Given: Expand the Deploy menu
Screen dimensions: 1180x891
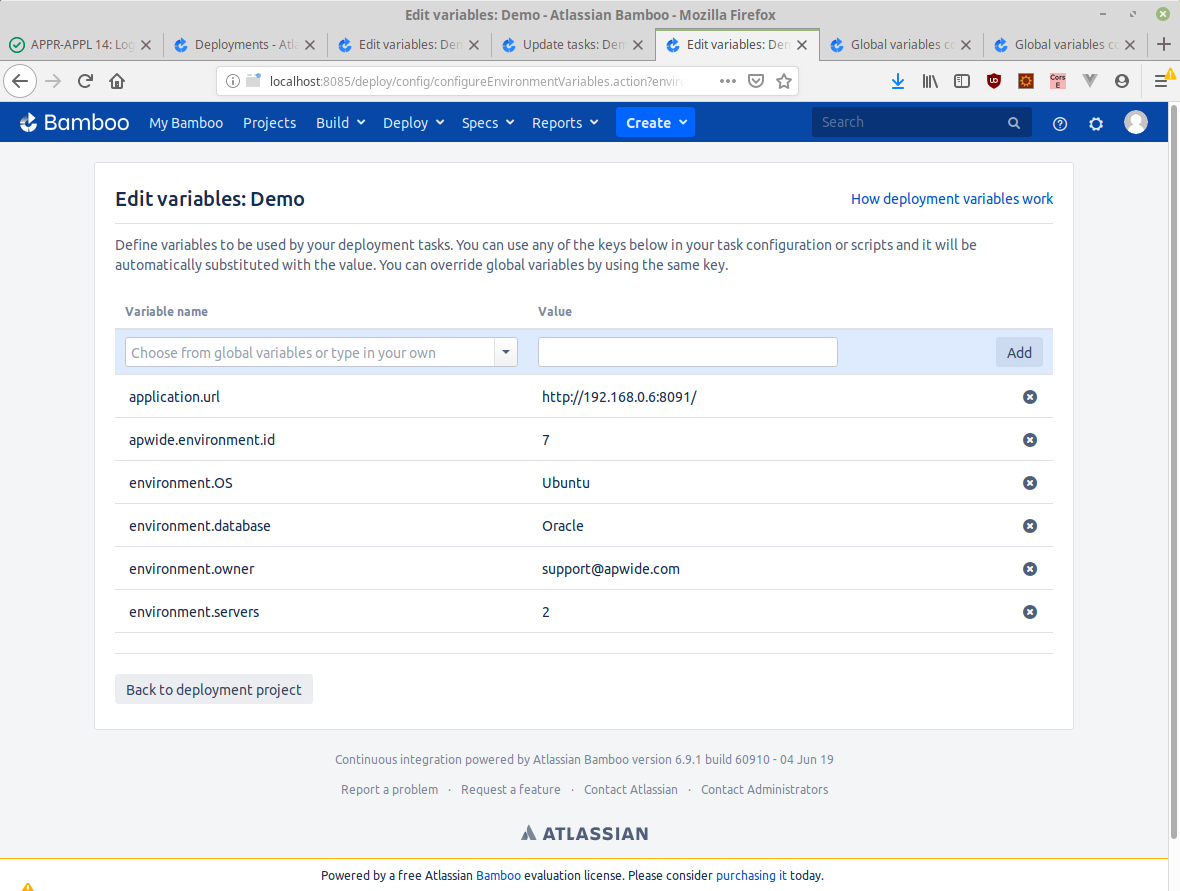Looking at the screenshot, I should [x=413, y=123].
